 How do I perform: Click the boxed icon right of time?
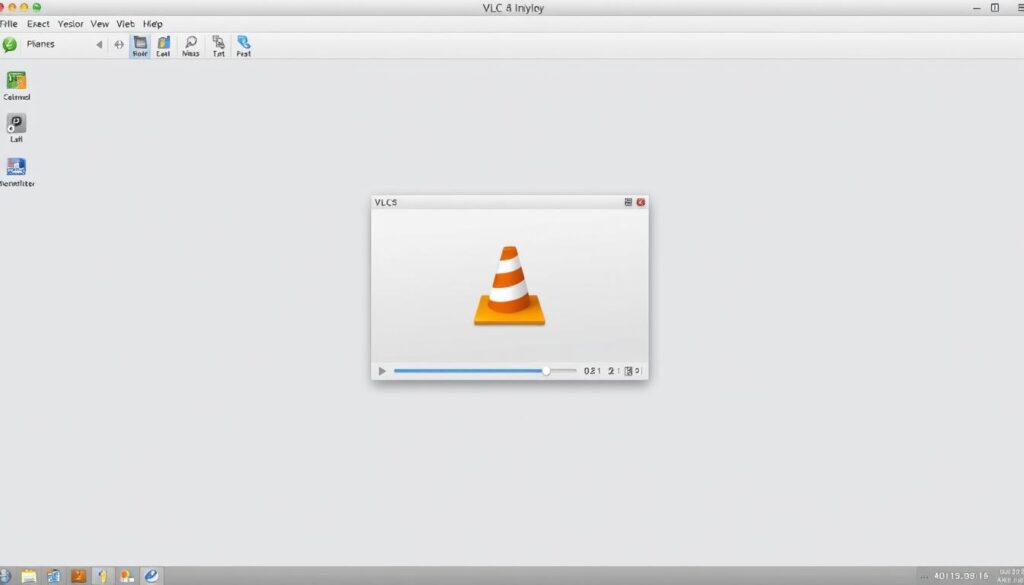tap(628, 371)
